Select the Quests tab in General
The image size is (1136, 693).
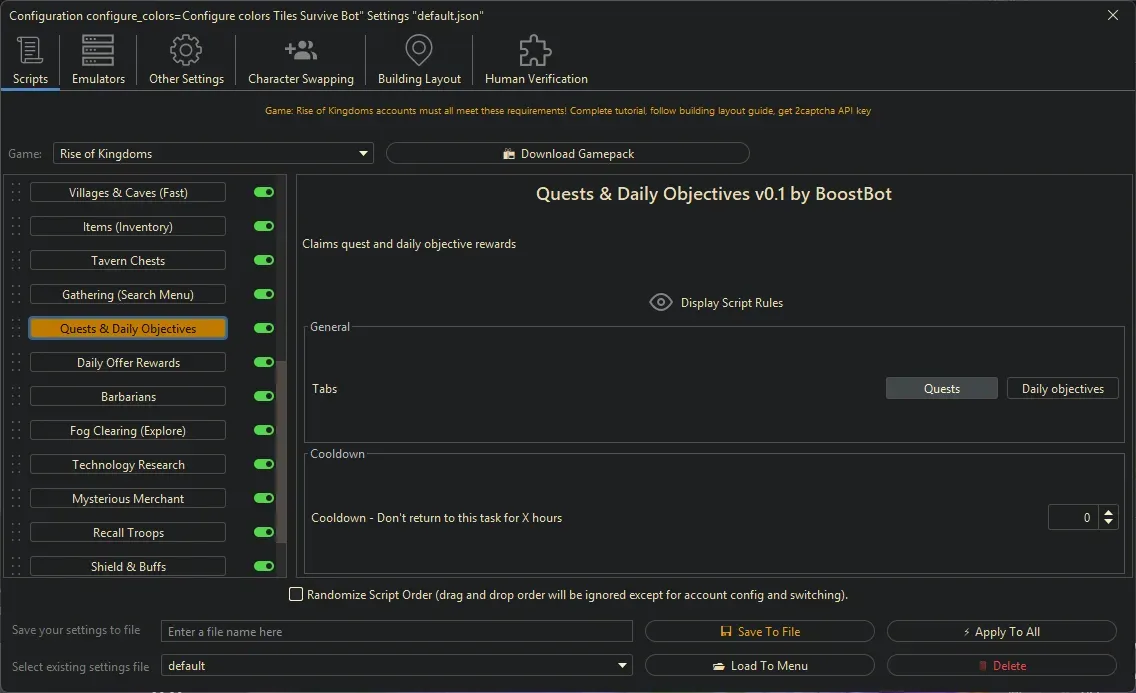click(941, 388)
